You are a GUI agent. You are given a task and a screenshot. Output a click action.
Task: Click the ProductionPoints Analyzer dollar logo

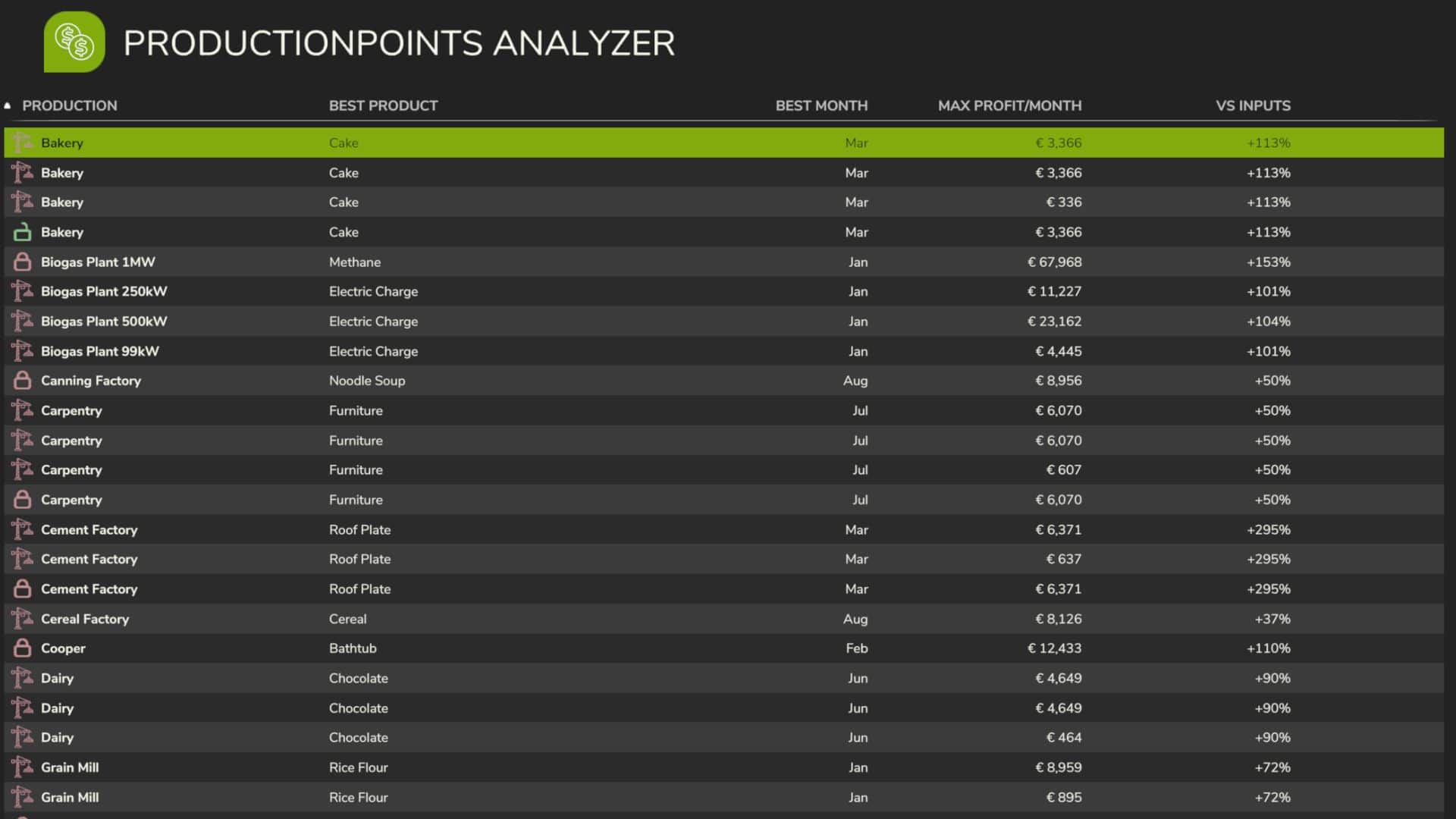[74, 43]
